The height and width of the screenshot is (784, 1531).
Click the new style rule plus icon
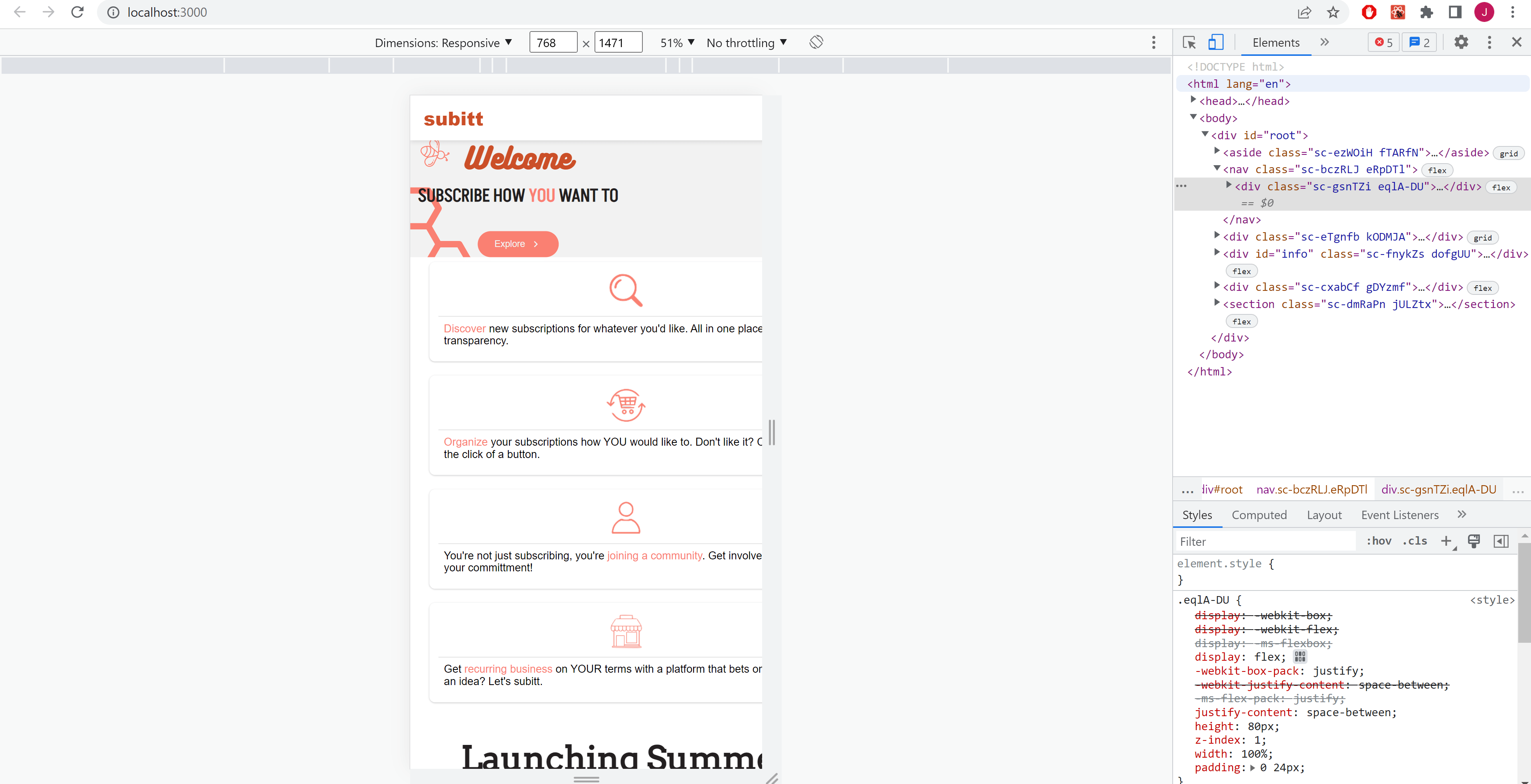1446,541
